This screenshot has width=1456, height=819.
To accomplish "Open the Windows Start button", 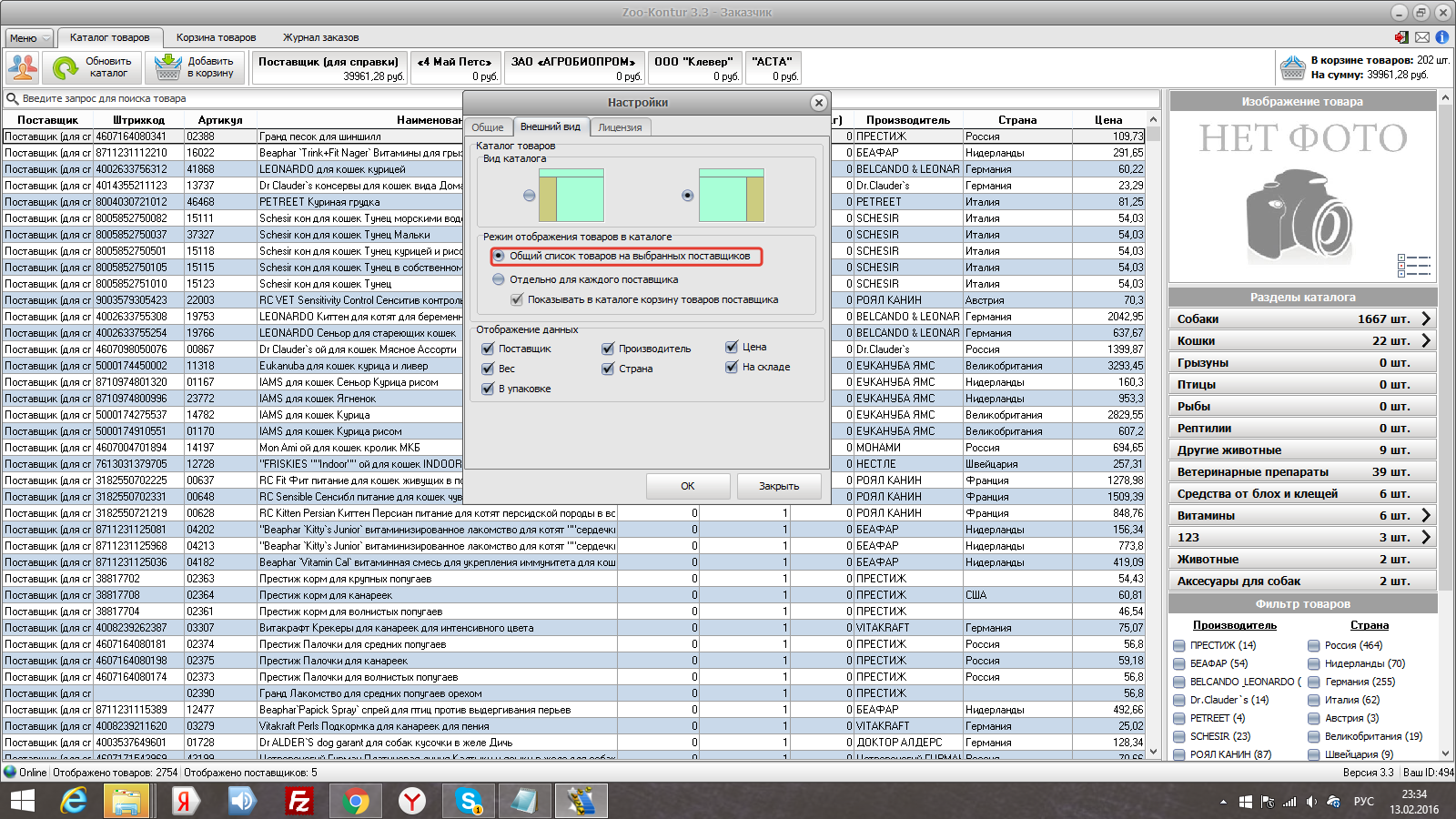I will tap(22, 801).
